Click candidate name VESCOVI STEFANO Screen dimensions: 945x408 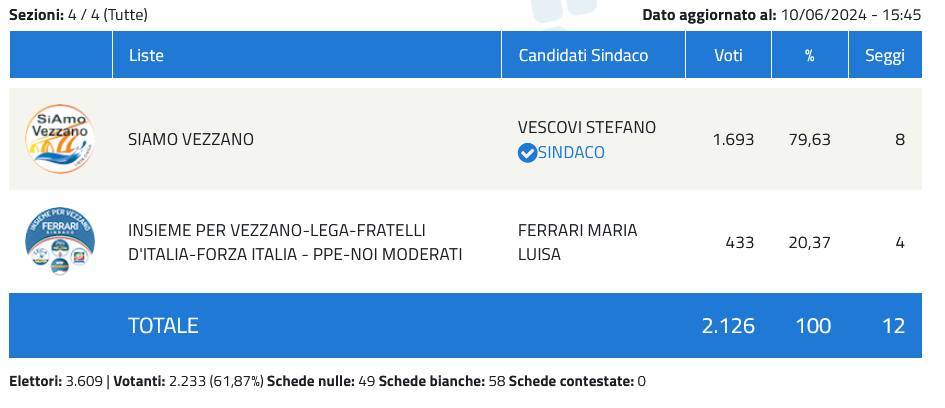click(587, 127)
